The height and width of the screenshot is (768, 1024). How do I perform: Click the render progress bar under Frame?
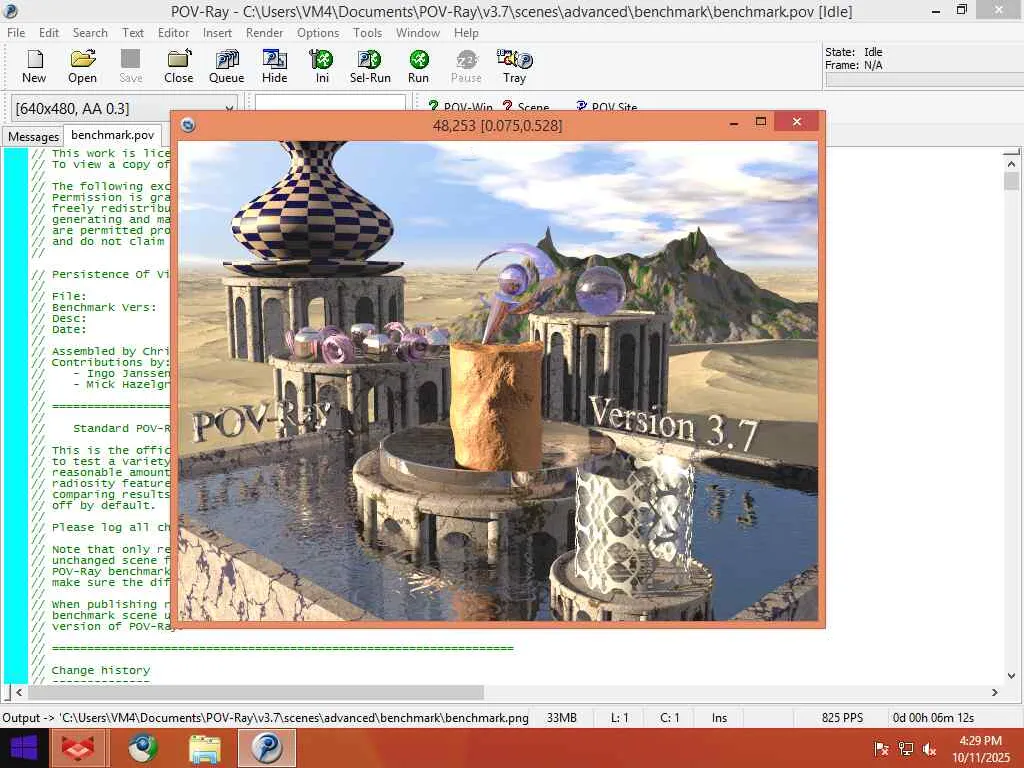pos(923,80)
